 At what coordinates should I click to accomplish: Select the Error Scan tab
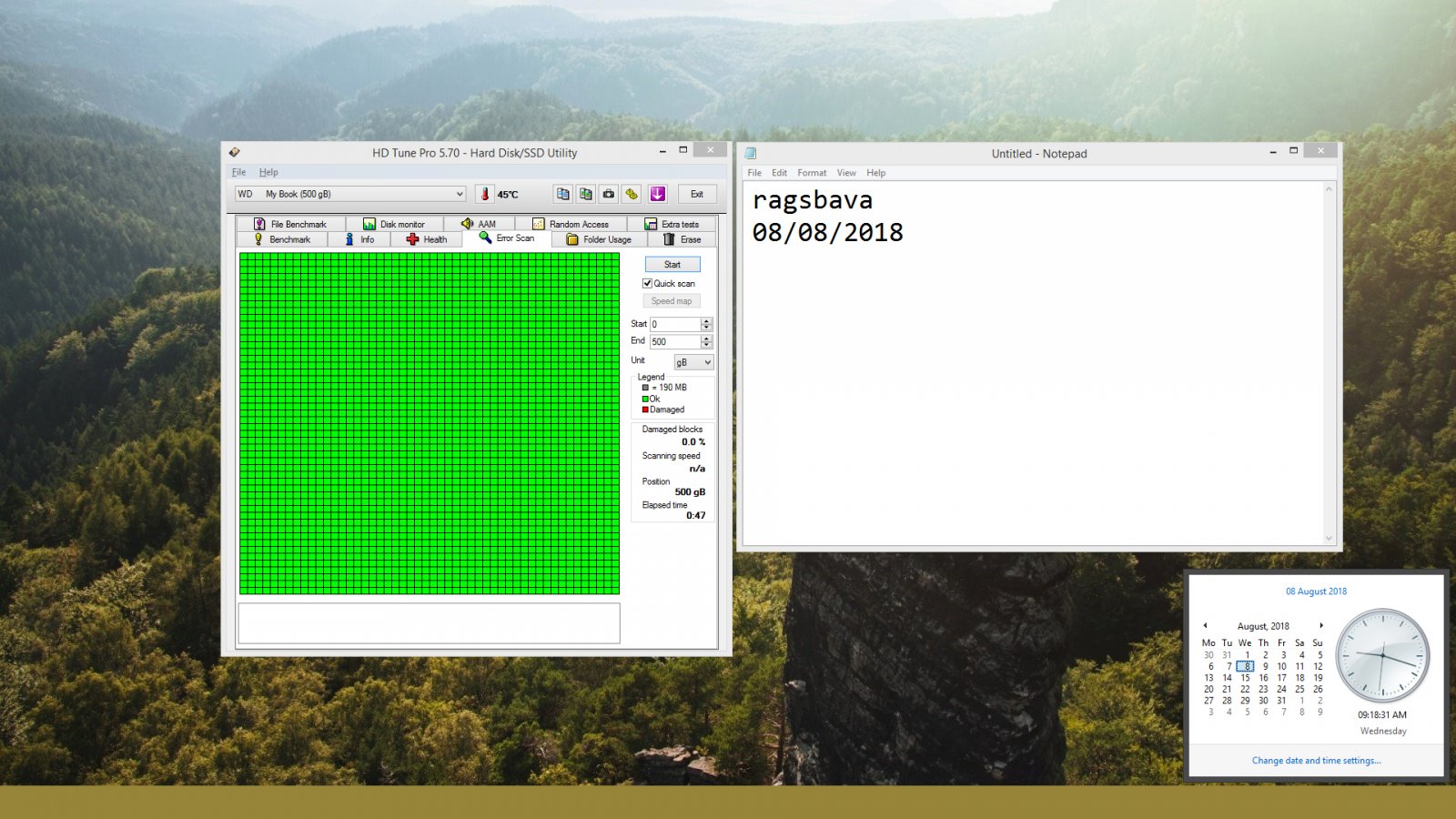pos(507,238)
